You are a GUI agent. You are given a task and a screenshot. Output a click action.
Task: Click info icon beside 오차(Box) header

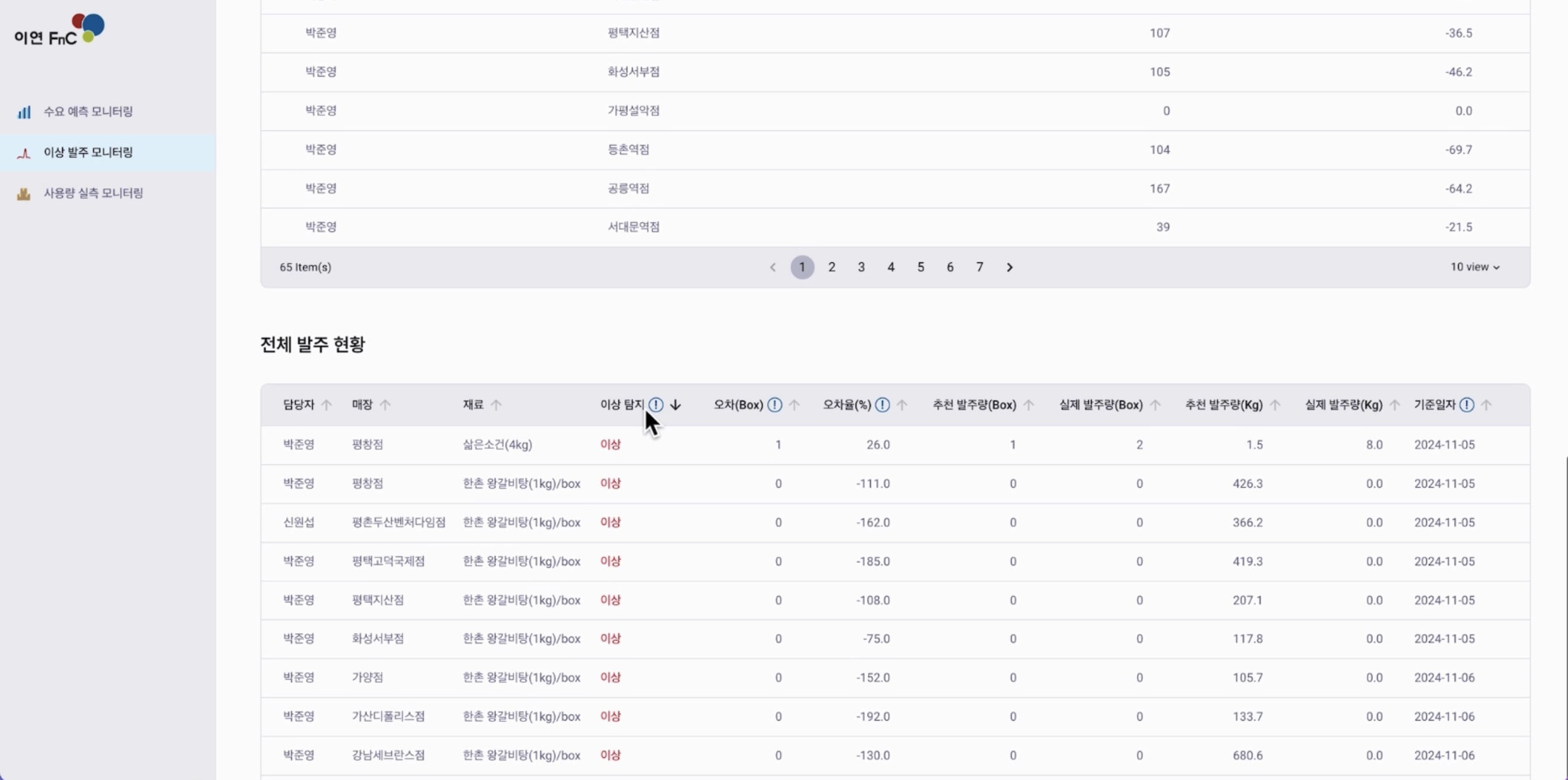(x=775, y=404)
